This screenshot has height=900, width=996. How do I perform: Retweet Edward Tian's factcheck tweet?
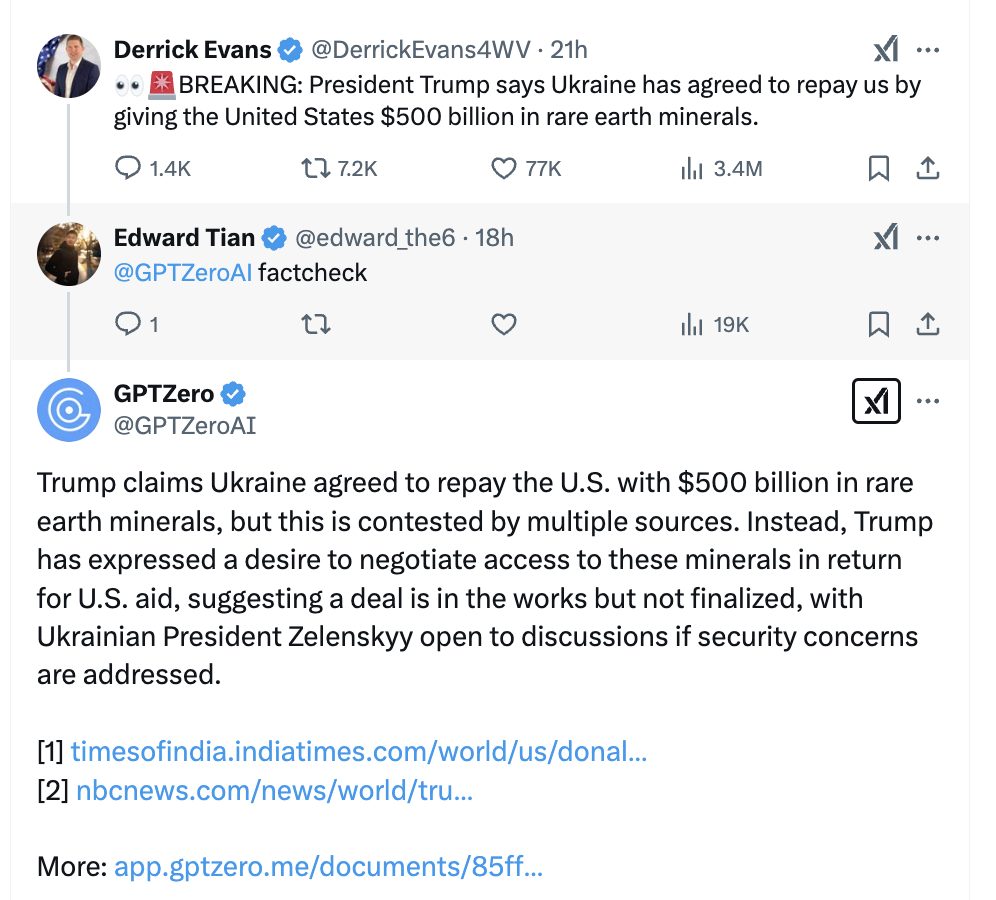coord(316,325)
